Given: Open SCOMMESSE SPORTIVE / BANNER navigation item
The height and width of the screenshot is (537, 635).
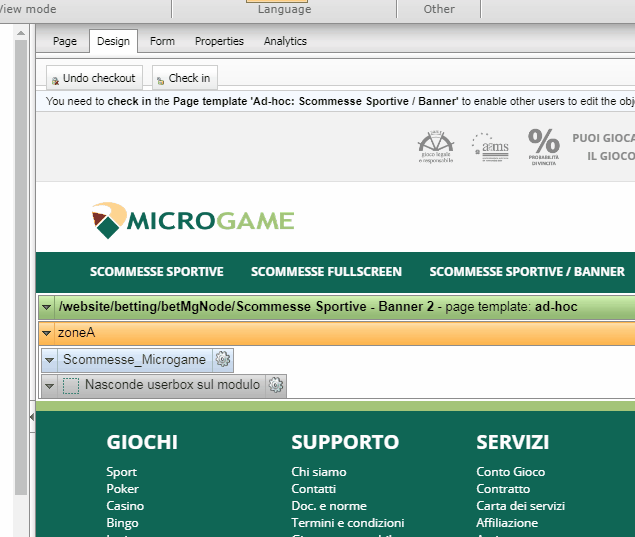Looking at the screenshot, I should click(x=527, y=272).
